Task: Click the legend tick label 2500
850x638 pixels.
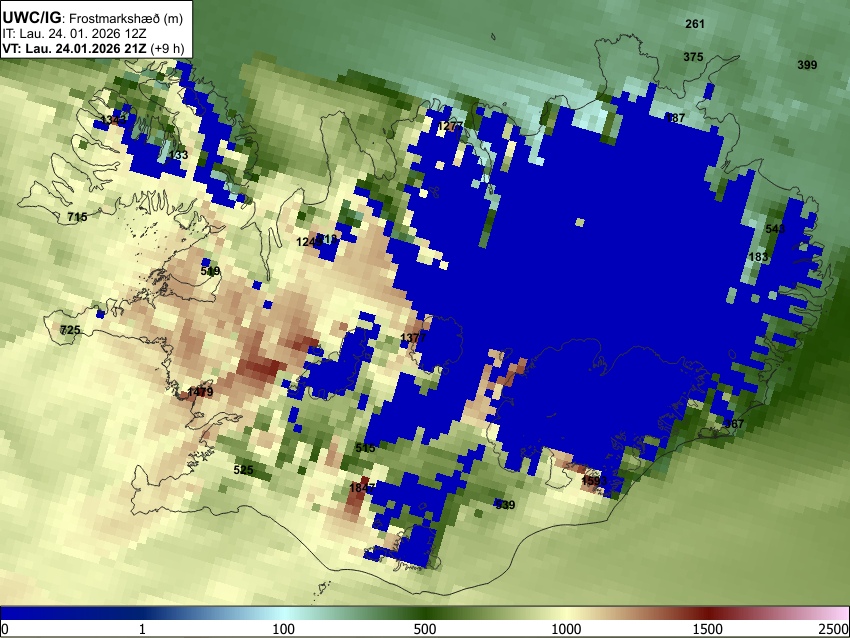Action: tap(834, 629)
